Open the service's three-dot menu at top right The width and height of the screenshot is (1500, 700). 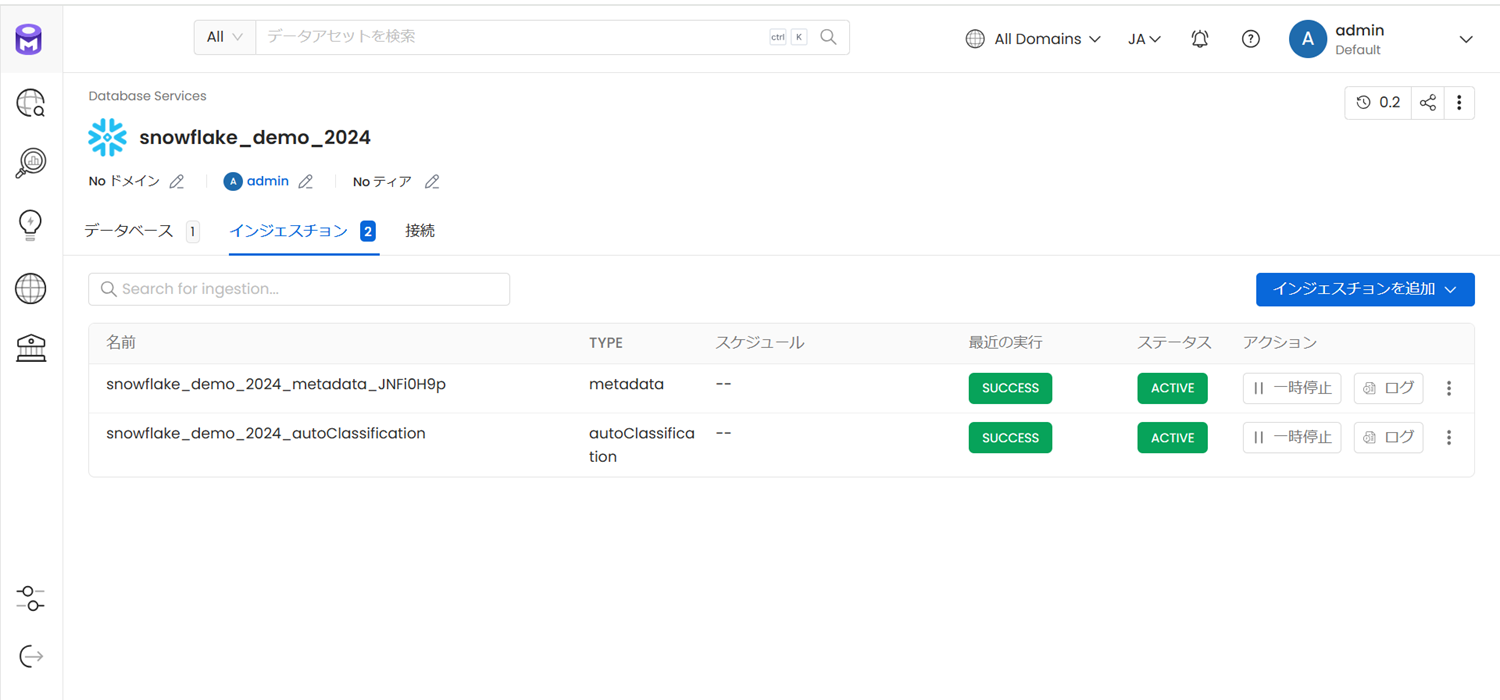(x=1459, y=102)
